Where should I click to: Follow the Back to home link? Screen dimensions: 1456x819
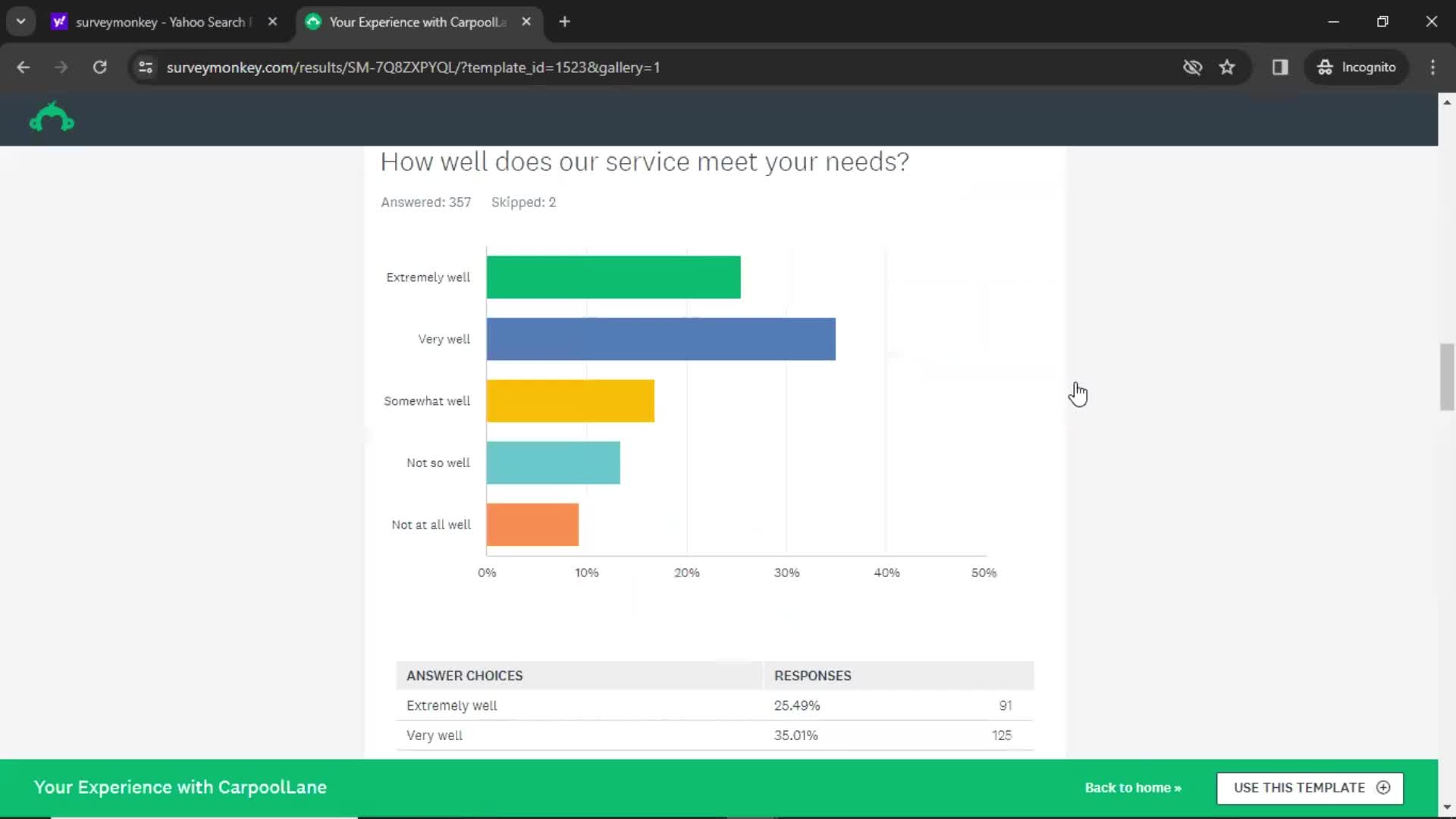point(1133,788)
